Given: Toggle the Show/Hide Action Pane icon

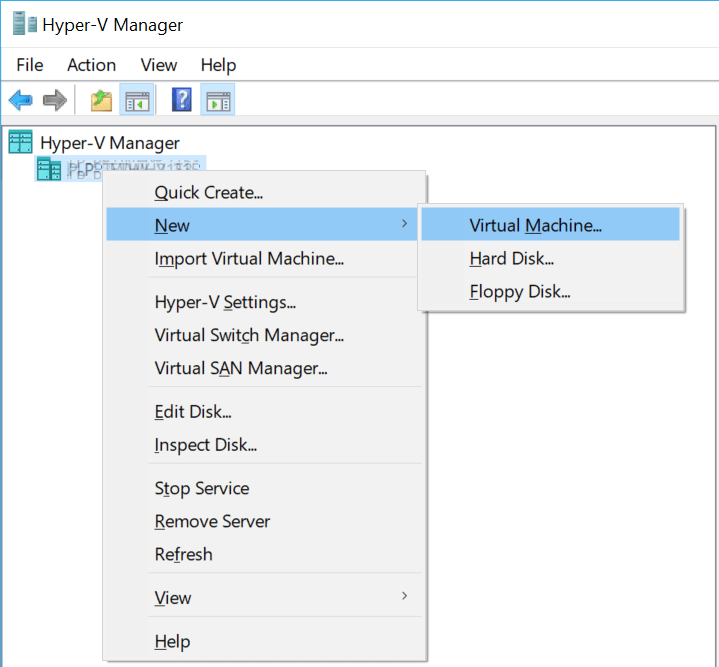Looking at the screenshot, I should pyautogui.click(x=218, y=99).
